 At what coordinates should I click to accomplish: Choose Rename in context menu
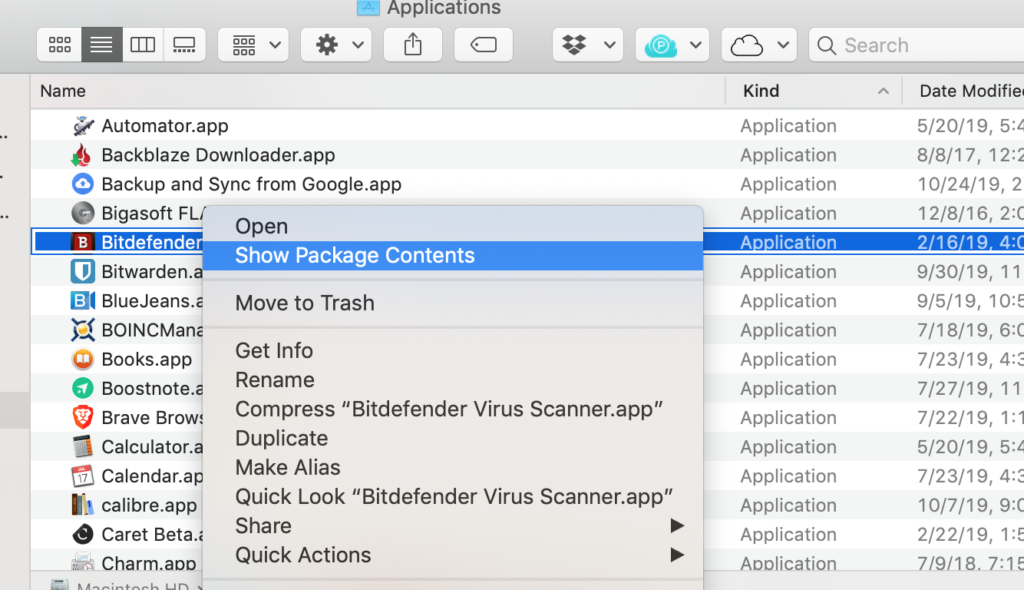point(453,380)
